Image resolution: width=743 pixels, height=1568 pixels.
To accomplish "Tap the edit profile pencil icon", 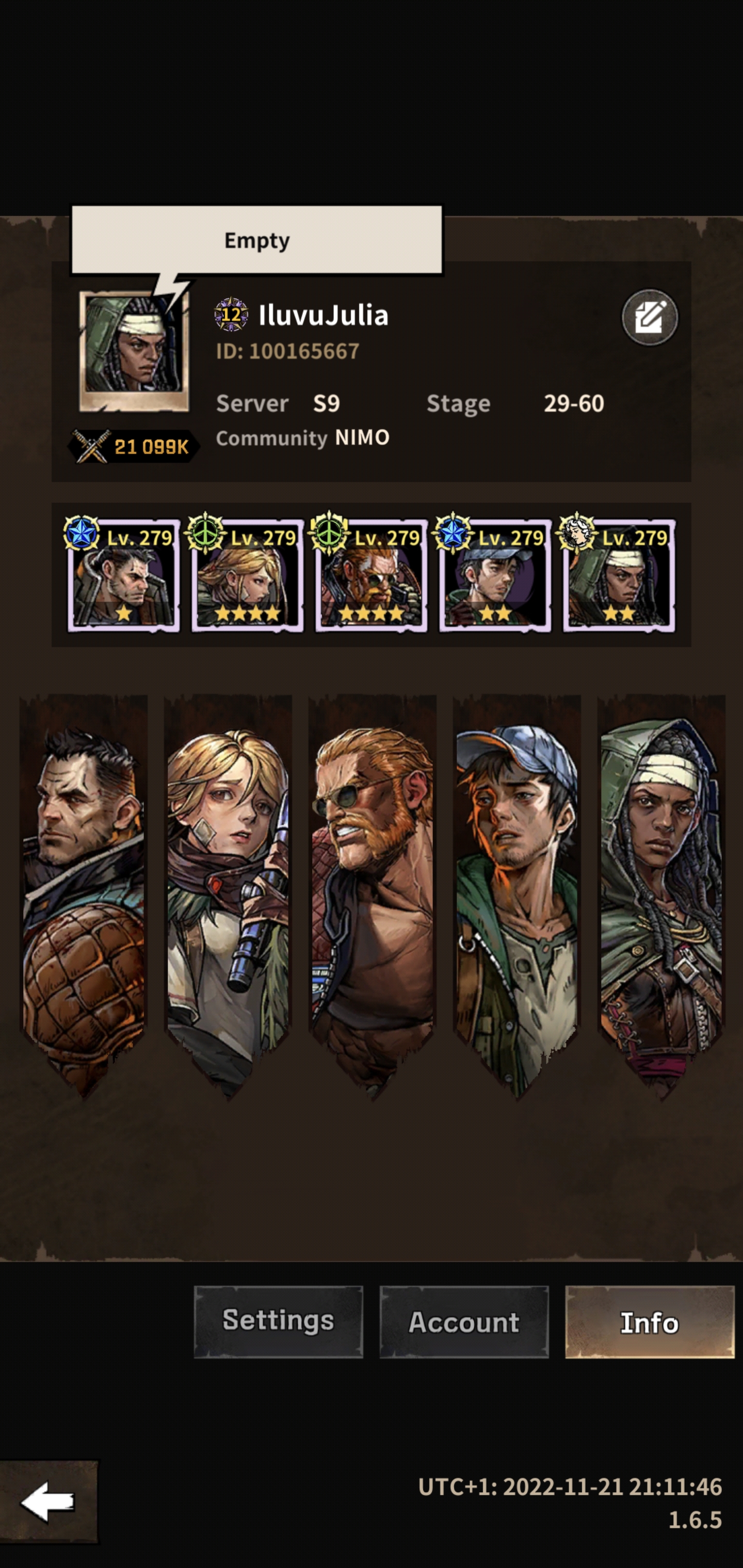I will pos(649,317).
